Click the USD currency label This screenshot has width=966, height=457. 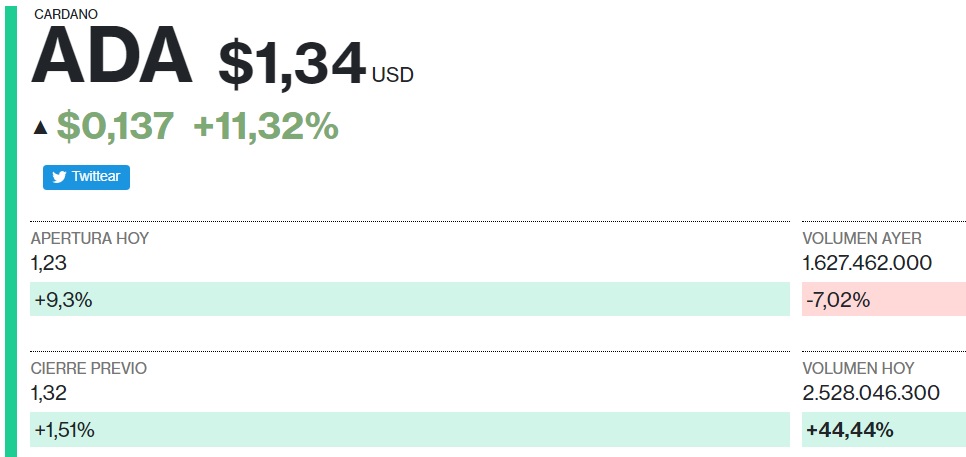tap(392, 75)
